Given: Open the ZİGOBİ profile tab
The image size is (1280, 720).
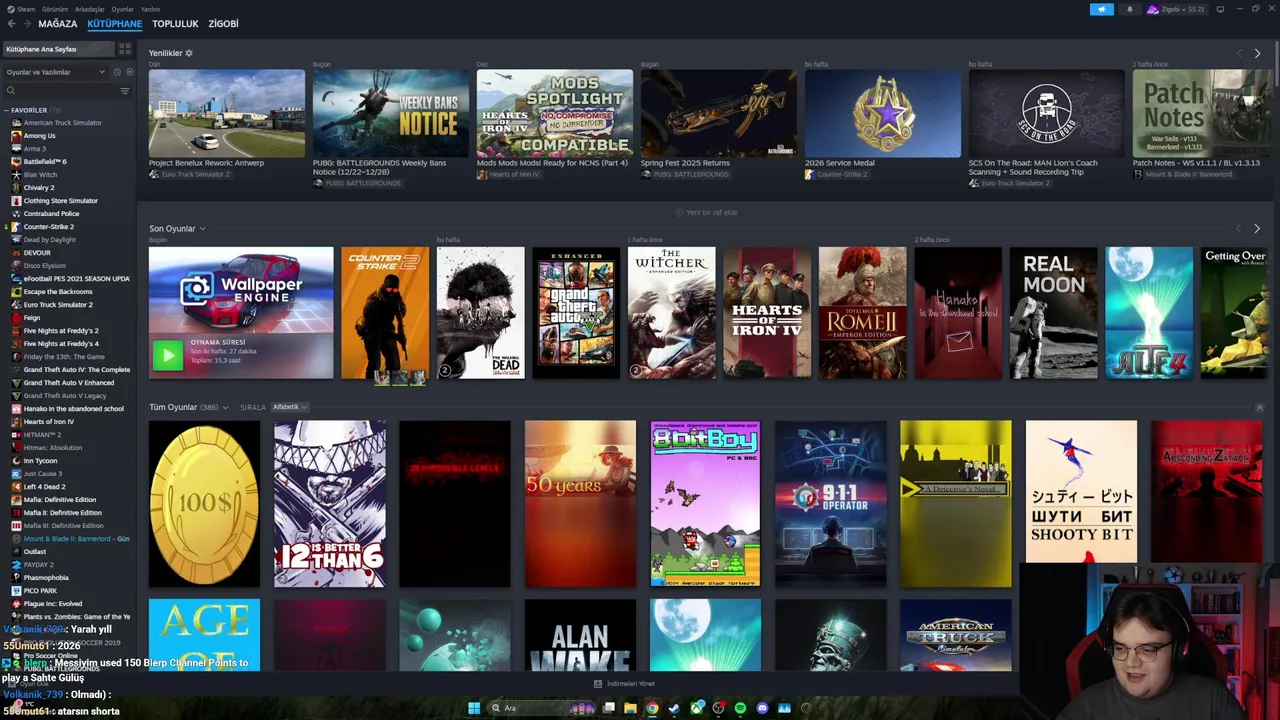Looking at the screenshot, I should pyautogui.click(x=223, y=23).
